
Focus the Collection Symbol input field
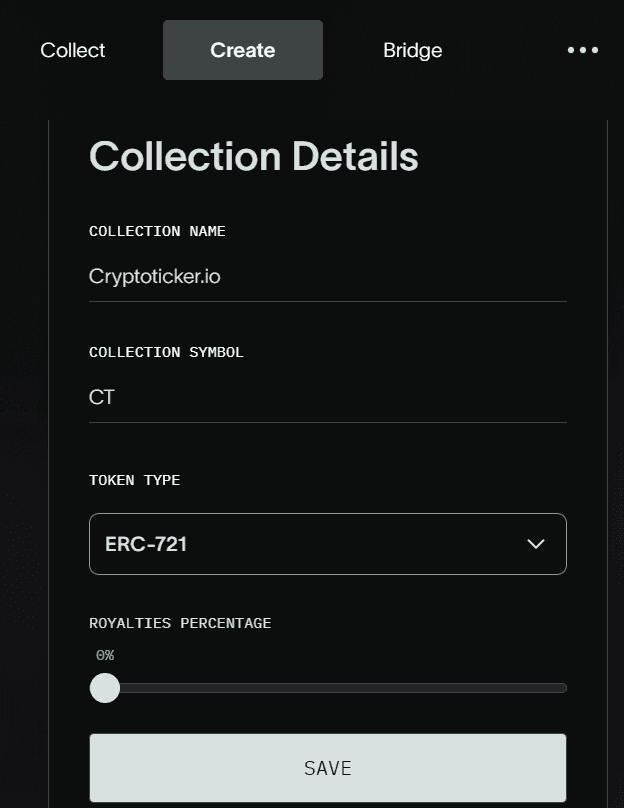point(328,398)
